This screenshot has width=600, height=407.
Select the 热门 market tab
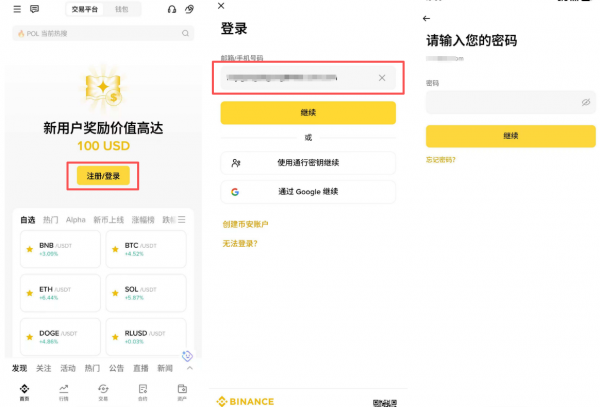51,220
